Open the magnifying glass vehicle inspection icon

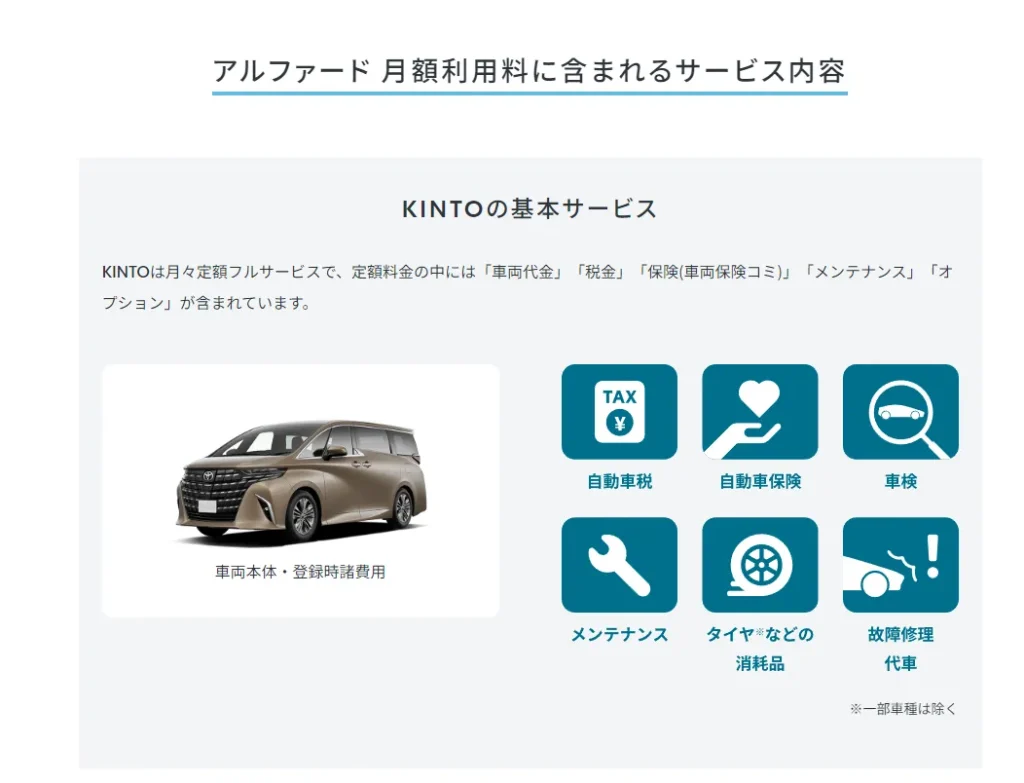[901, 411]
